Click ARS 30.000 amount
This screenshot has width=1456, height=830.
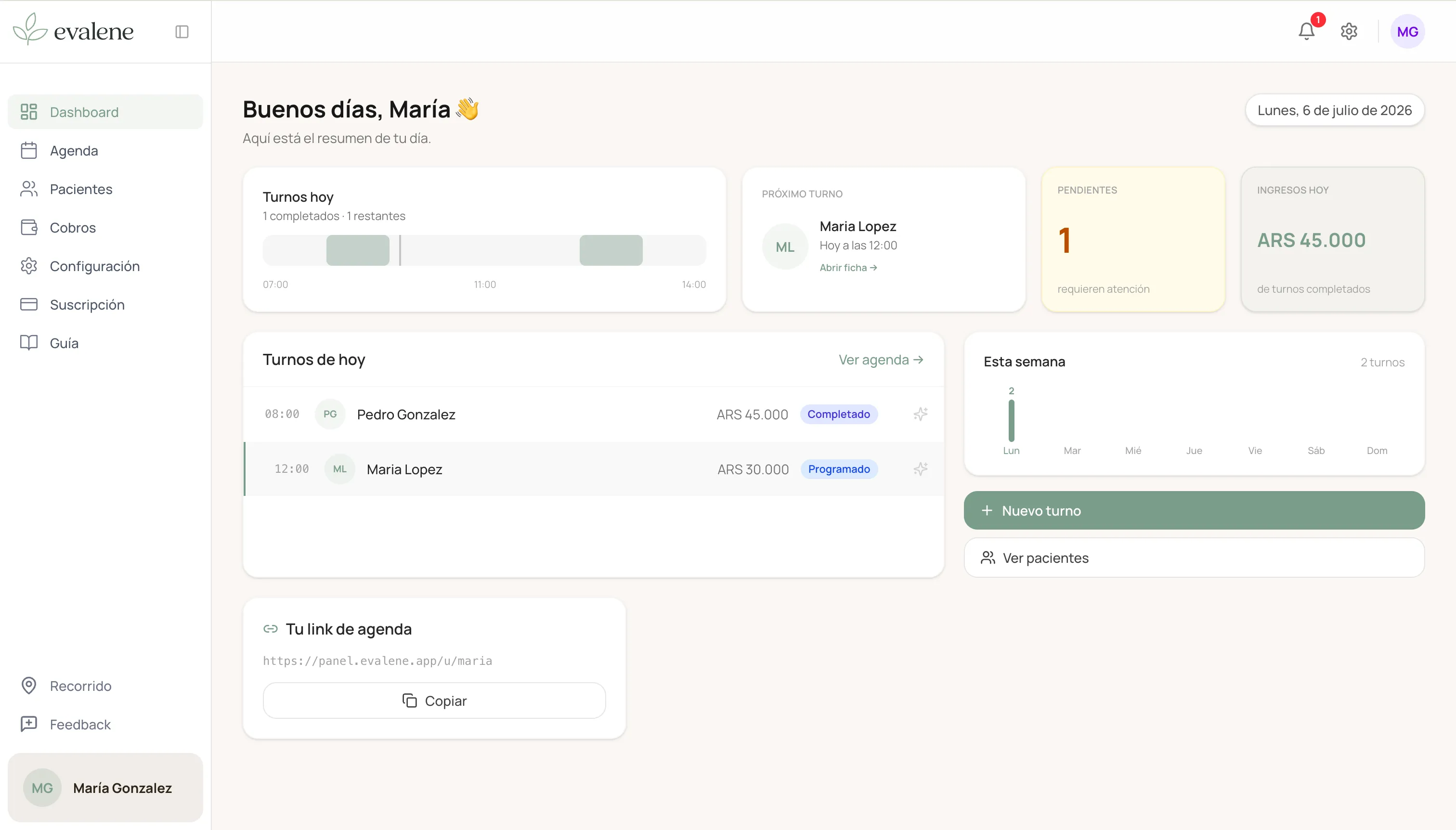[x=753, y=469]
